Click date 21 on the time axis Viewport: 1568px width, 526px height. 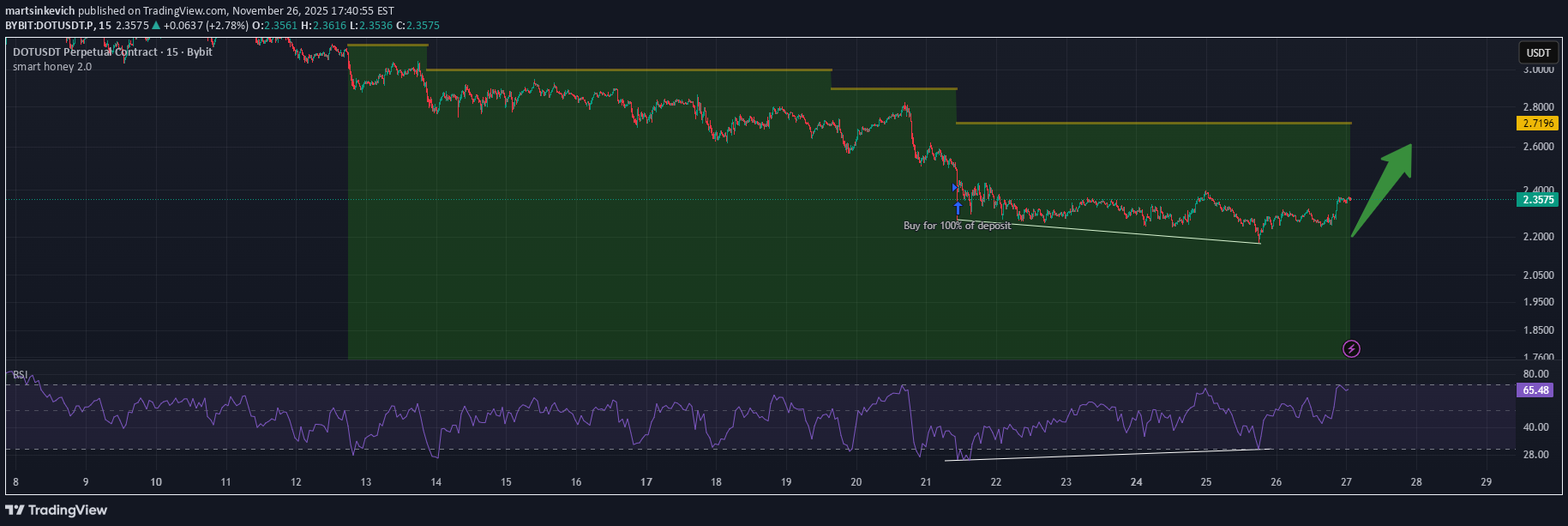point(926,482)
